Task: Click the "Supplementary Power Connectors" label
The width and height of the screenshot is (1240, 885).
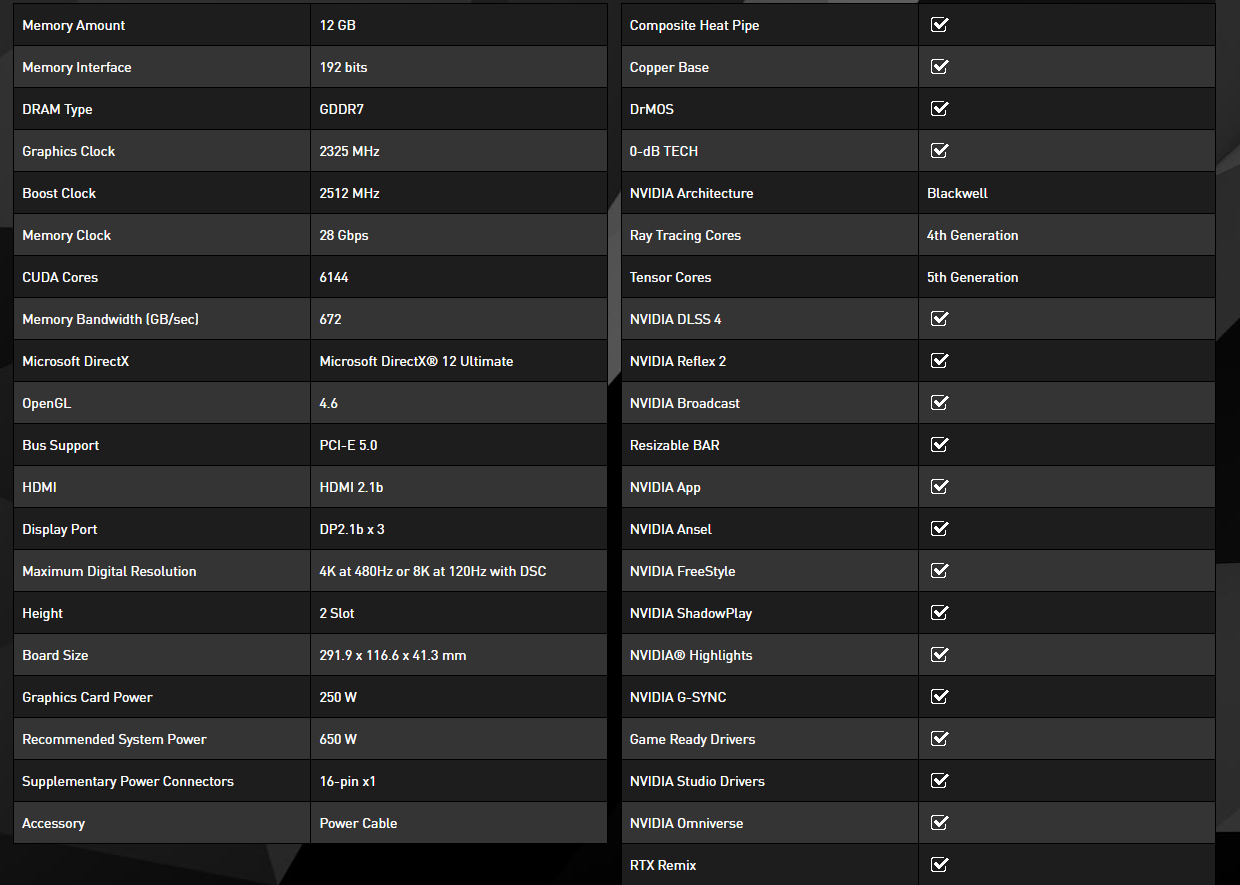Action: (128, 781)
